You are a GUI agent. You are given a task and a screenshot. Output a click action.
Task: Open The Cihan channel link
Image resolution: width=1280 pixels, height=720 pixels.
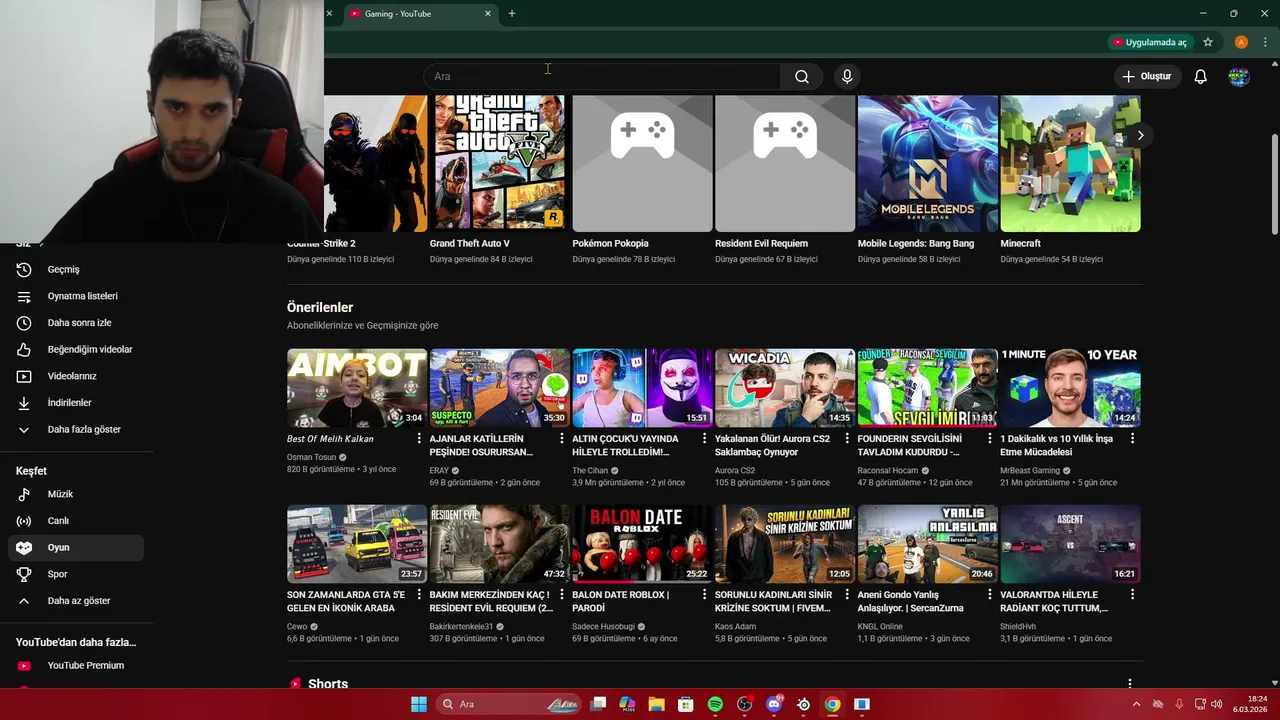(x=590, y=470)
